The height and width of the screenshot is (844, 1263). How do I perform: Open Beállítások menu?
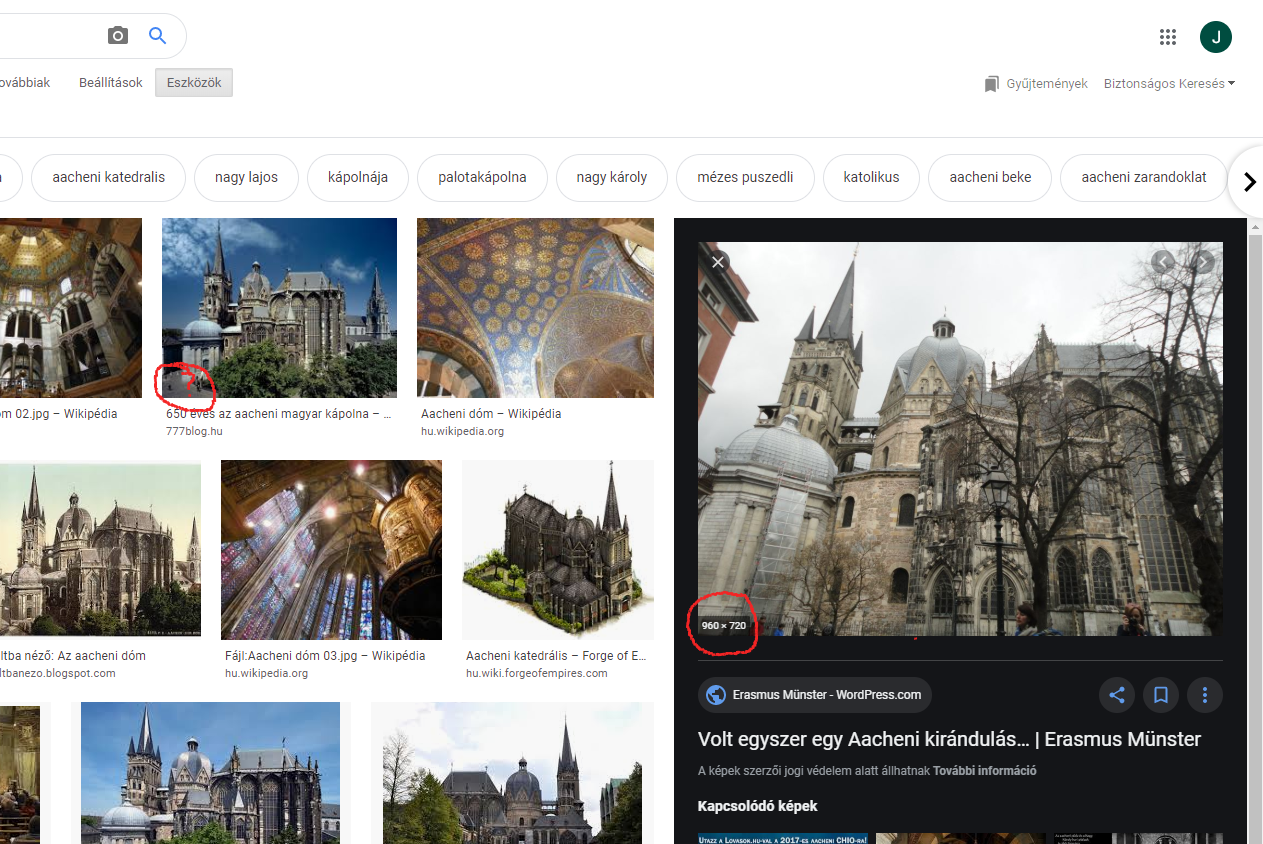[x=111, y=83]
